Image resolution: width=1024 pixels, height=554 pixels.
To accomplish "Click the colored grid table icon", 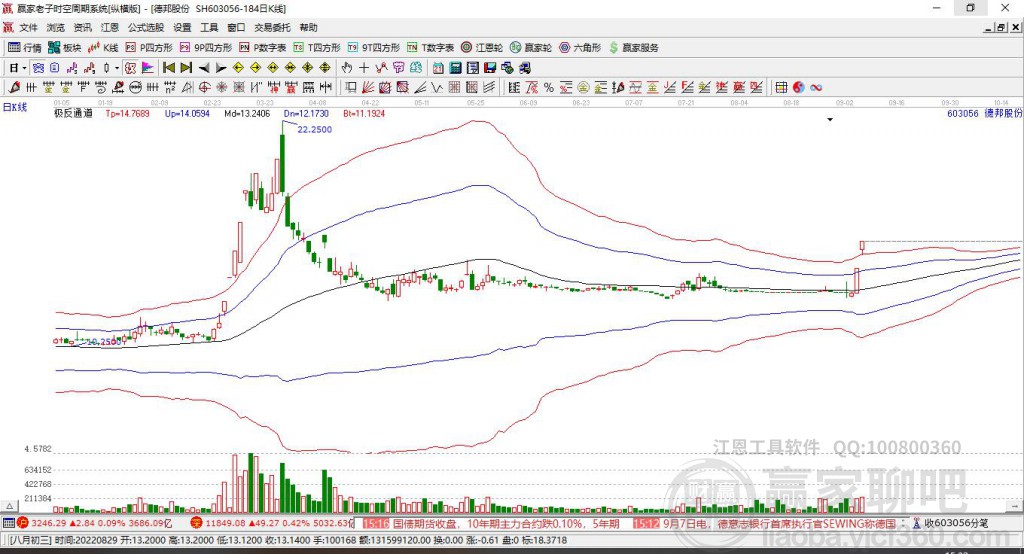I will click(x=781, y=88).
